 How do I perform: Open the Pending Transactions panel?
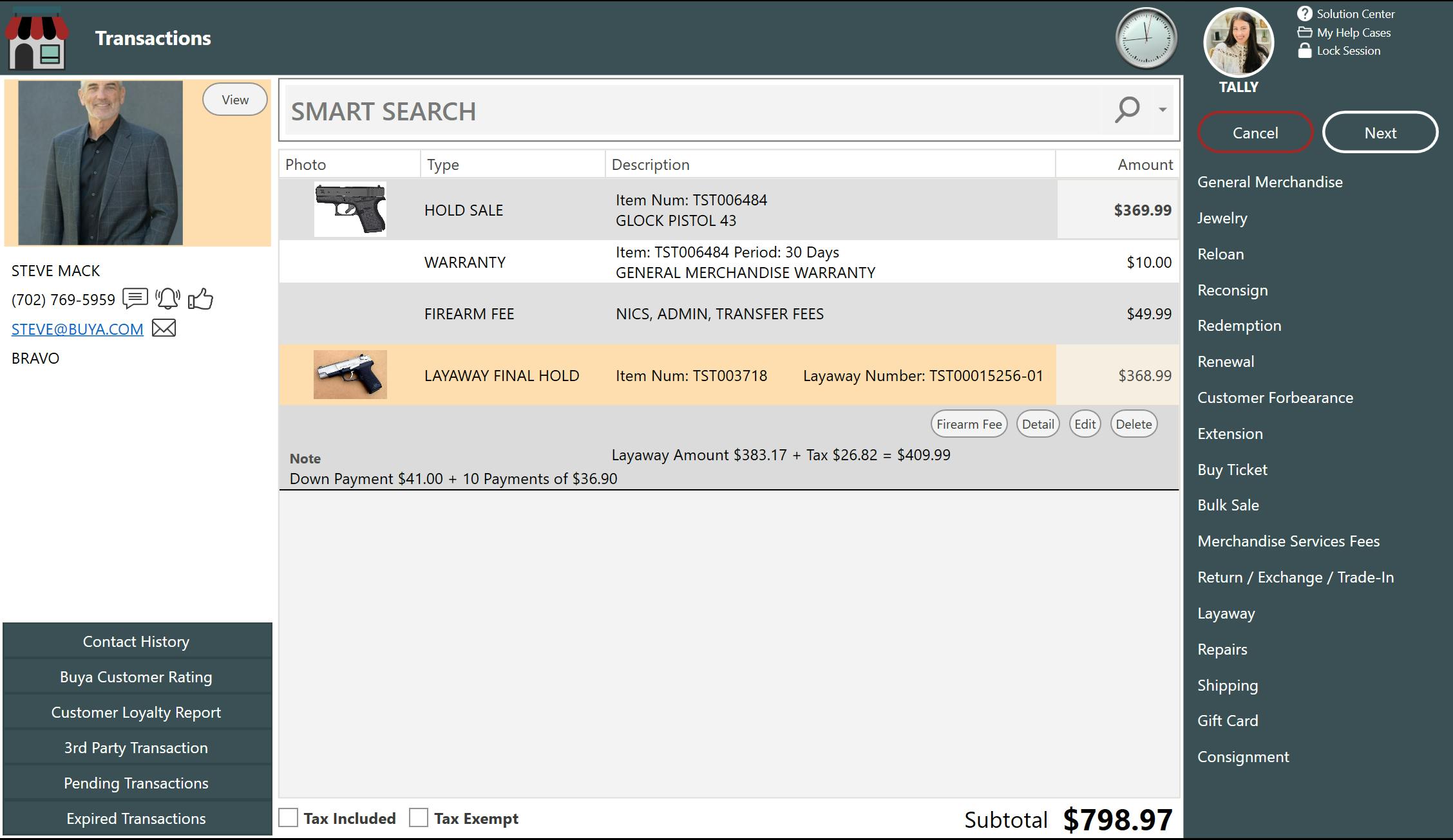pyautogui.click(x=136, y=783)
